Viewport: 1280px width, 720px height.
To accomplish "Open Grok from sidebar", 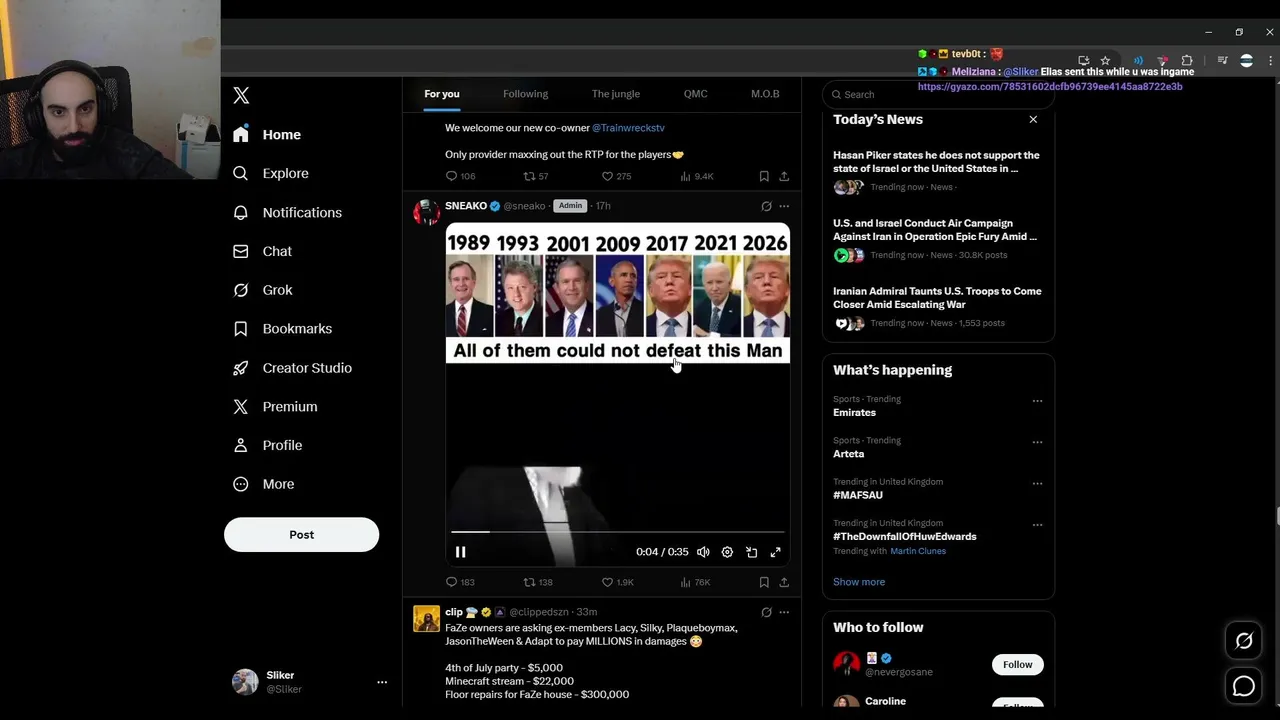I will (263, 290).
